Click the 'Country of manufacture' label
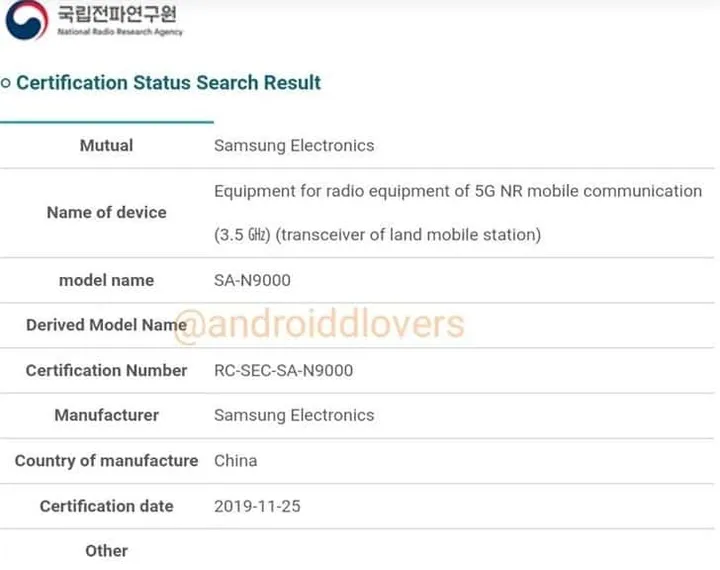The height and width of the screenshot is (570, 720). click(x=107, y=461)
